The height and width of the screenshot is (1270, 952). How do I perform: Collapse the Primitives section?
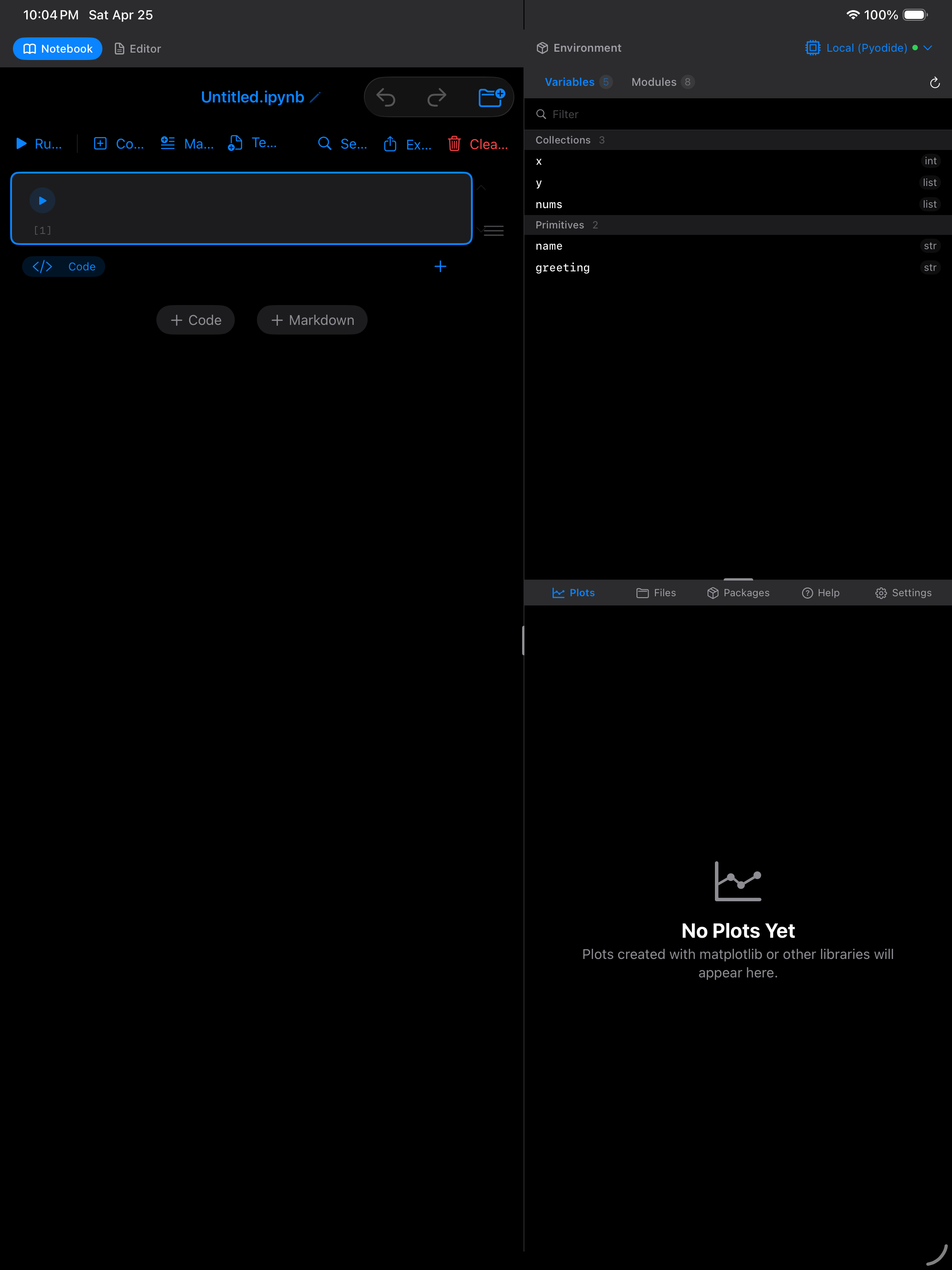pos(738,225)
